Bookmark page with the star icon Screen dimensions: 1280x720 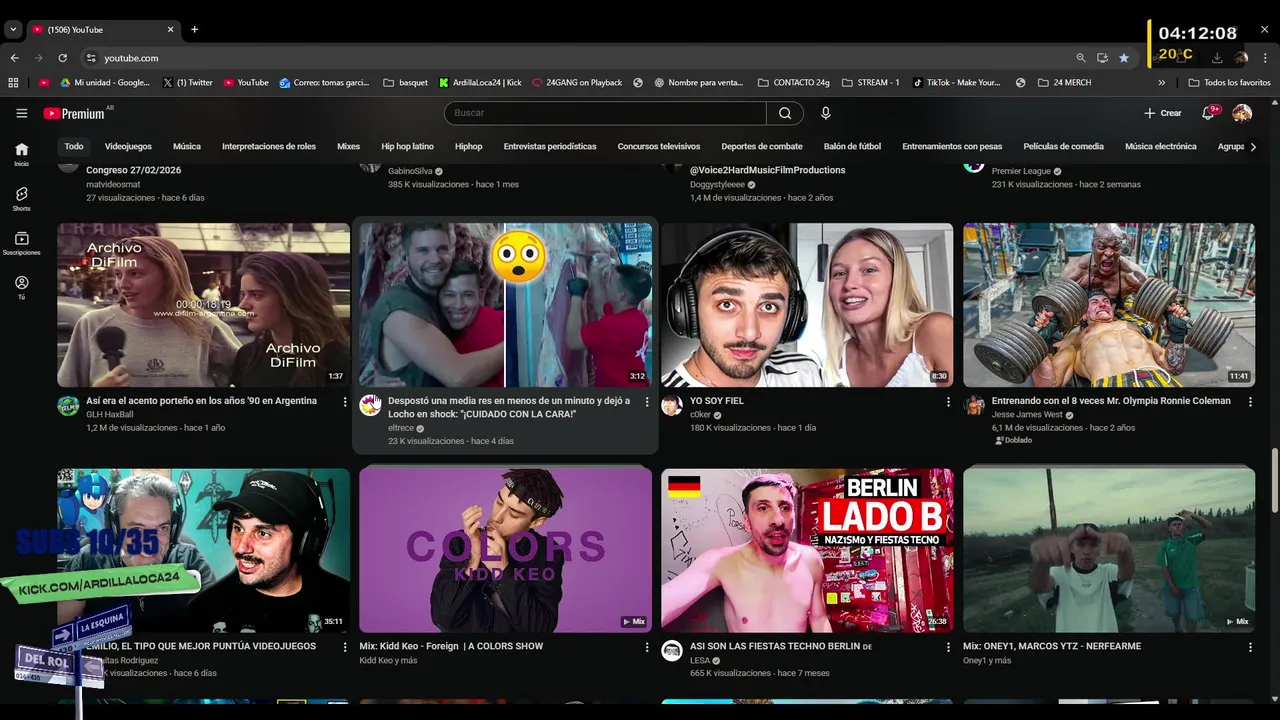(x=1124, y=58)
